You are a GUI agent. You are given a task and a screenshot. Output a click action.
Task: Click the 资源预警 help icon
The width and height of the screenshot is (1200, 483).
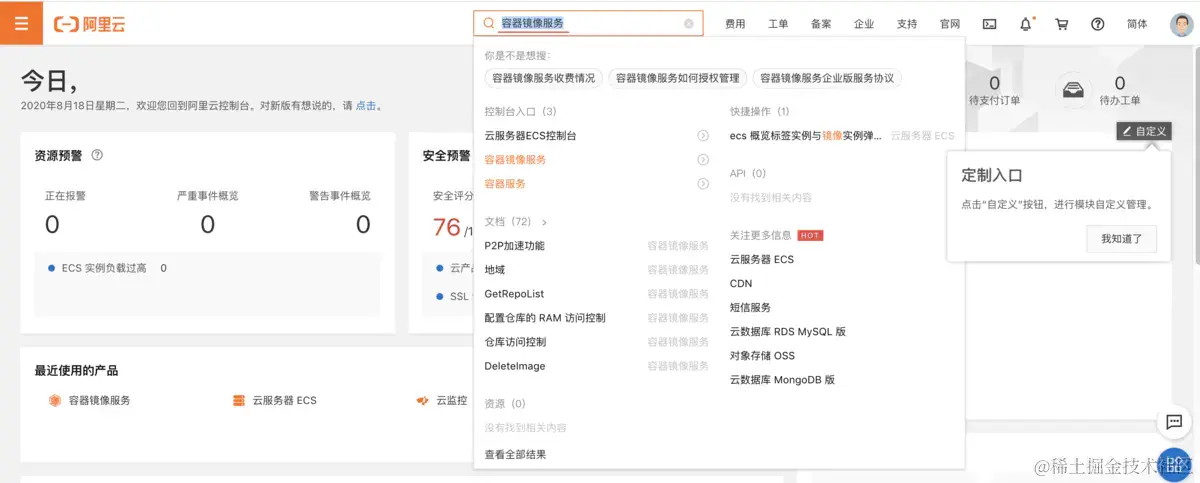pos(97,155)
